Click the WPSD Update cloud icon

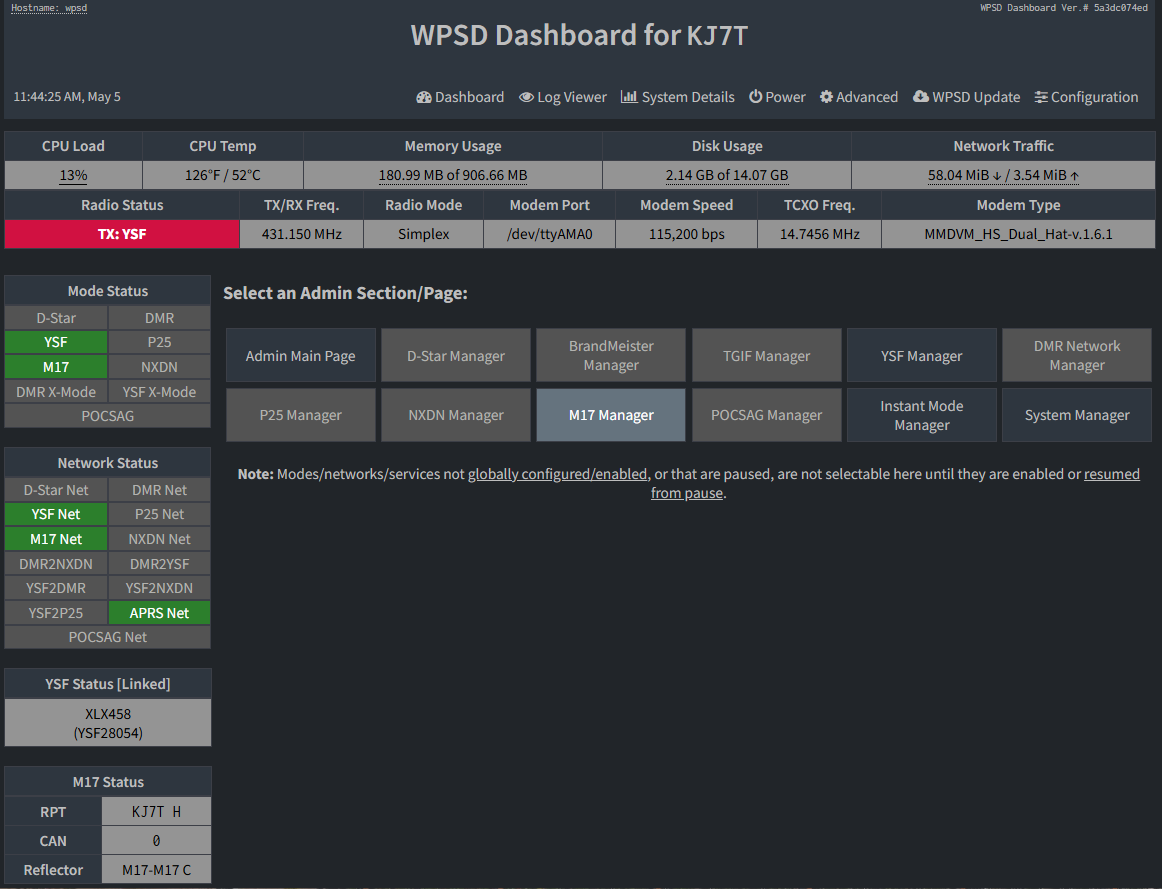pyautogui.click(x=920, y=97)
